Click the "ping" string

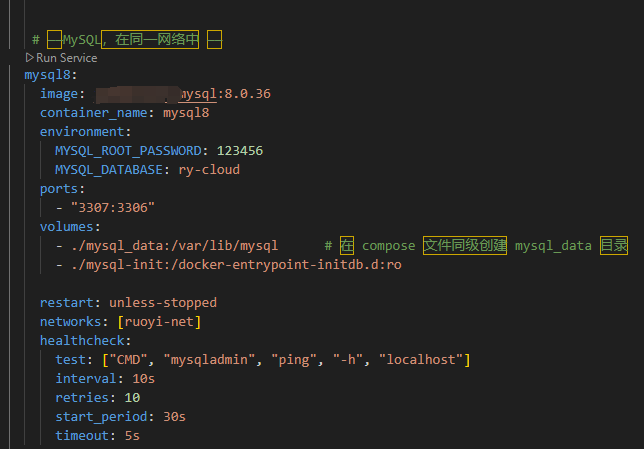click(x=294, y=359)
